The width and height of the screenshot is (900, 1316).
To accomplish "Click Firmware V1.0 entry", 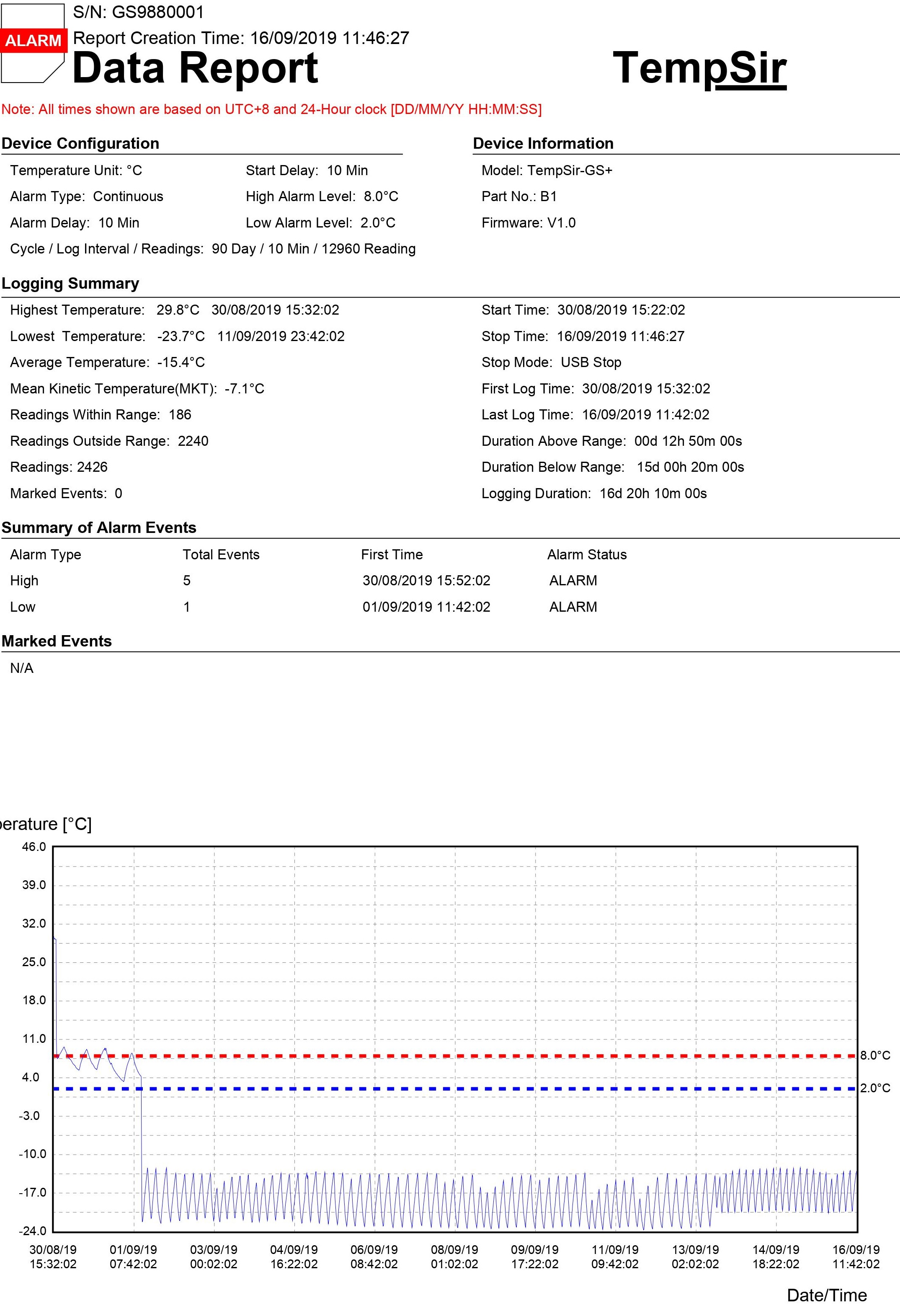I will click(529, 222).
